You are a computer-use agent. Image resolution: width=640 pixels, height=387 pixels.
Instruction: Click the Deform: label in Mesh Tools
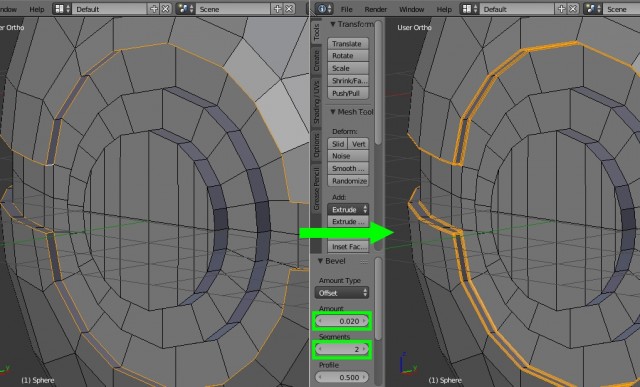point(344,131)
